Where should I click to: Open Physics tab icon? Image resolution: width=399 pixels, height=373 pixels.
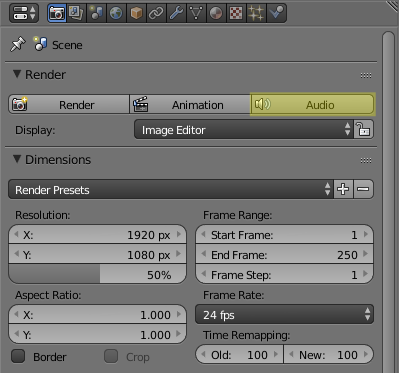(276, 13)
